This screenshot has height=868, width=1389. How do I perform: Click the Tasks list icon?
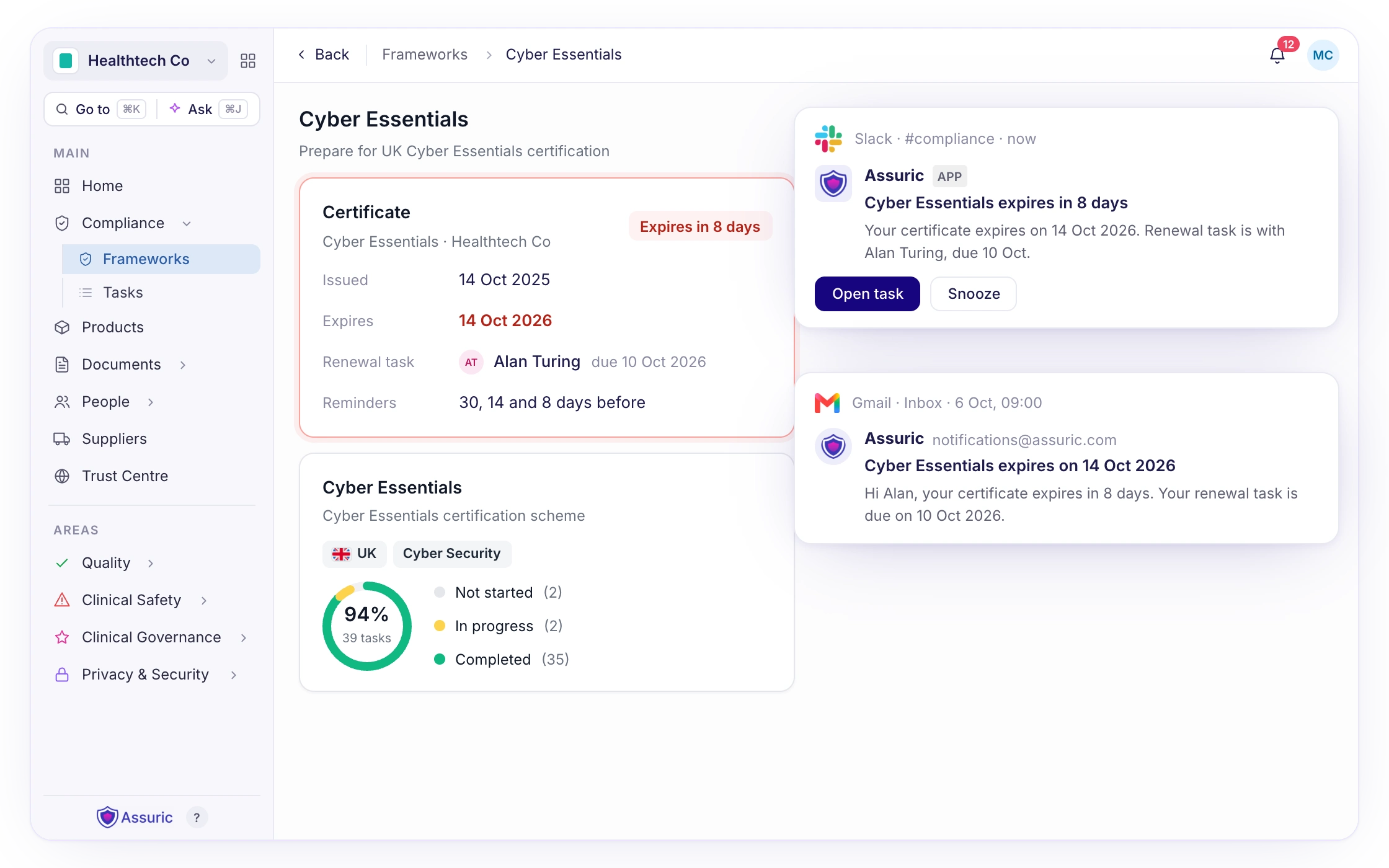[x=86, y=293]
